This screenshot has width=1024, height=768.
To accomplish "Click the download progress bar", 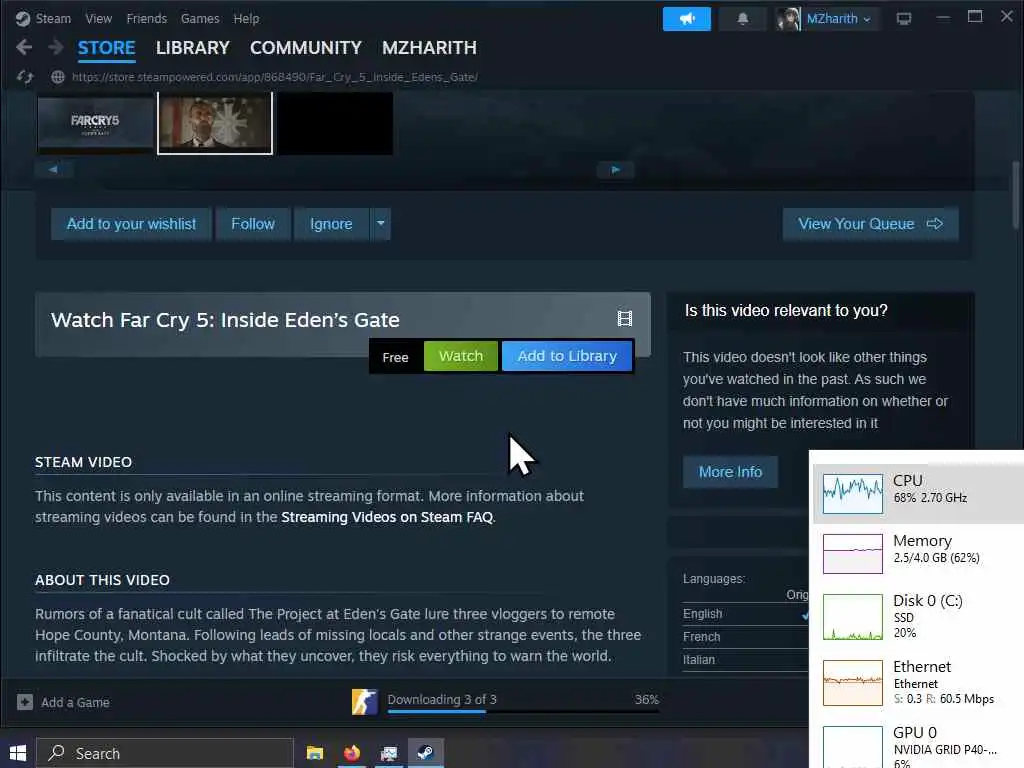I will [523, 711].
